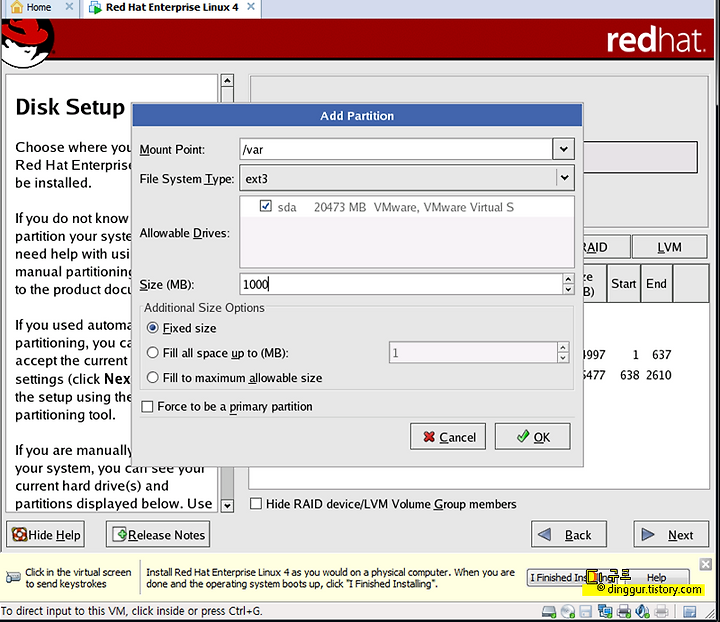
Task: Click the End column header
Action: (x=657, y=284)
